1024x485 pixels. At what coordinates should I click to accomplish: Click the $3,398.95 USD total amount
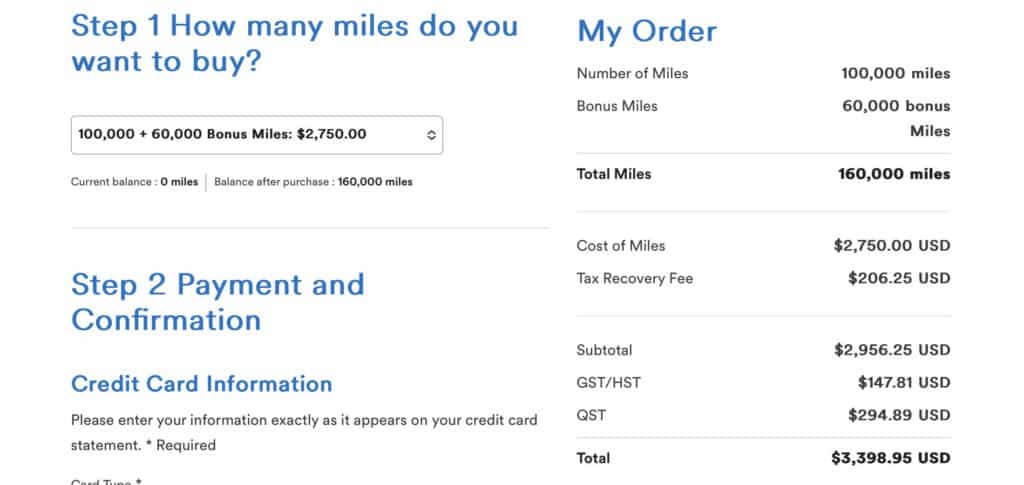tap(890, 458)
